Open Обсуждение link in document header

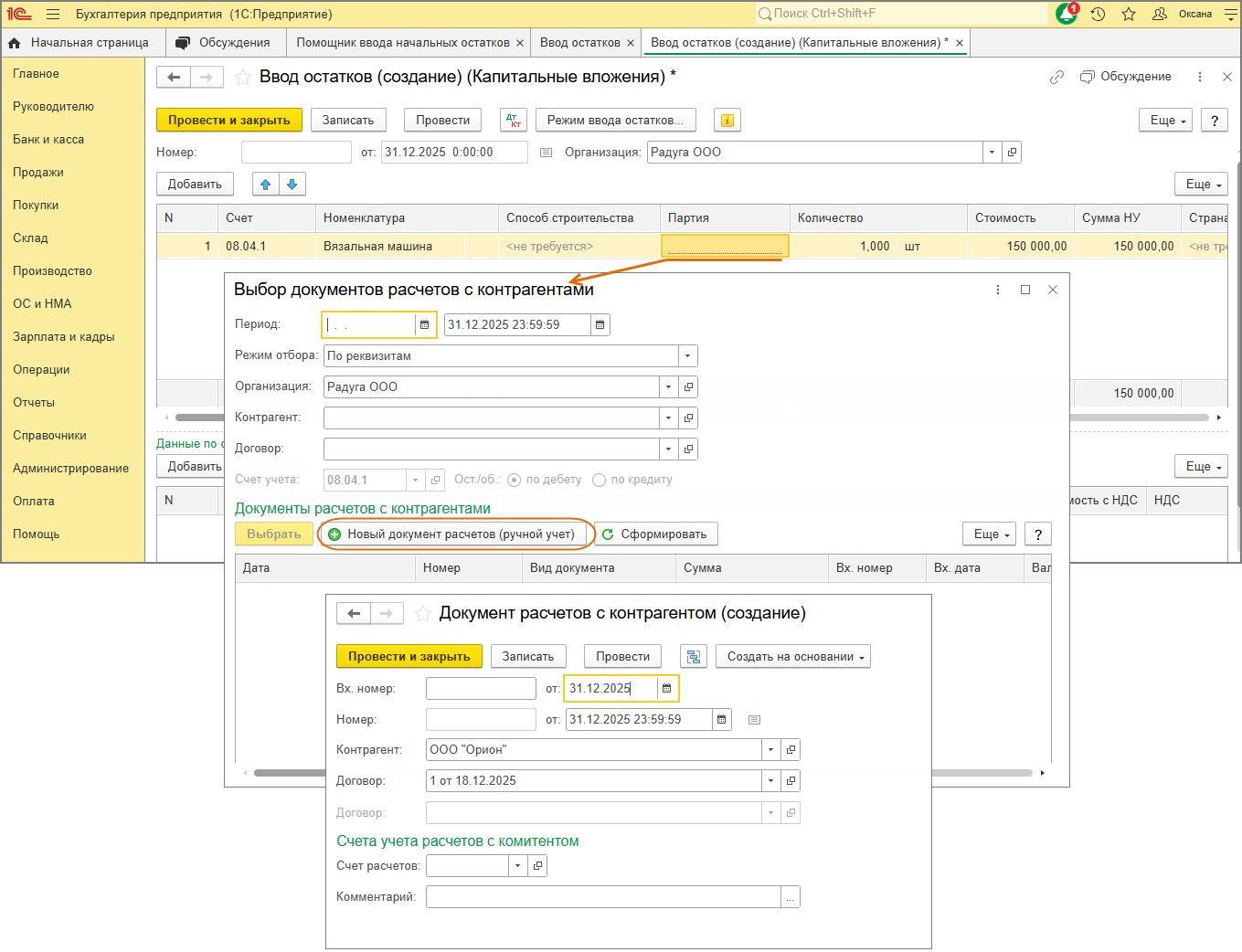point(1126,77)
